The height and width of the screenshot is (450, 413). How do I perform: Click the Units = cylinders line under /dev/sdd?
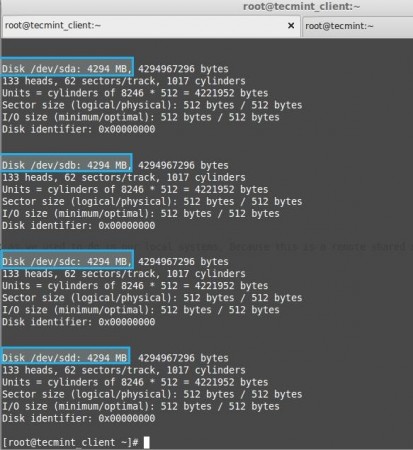coord(135,382)
